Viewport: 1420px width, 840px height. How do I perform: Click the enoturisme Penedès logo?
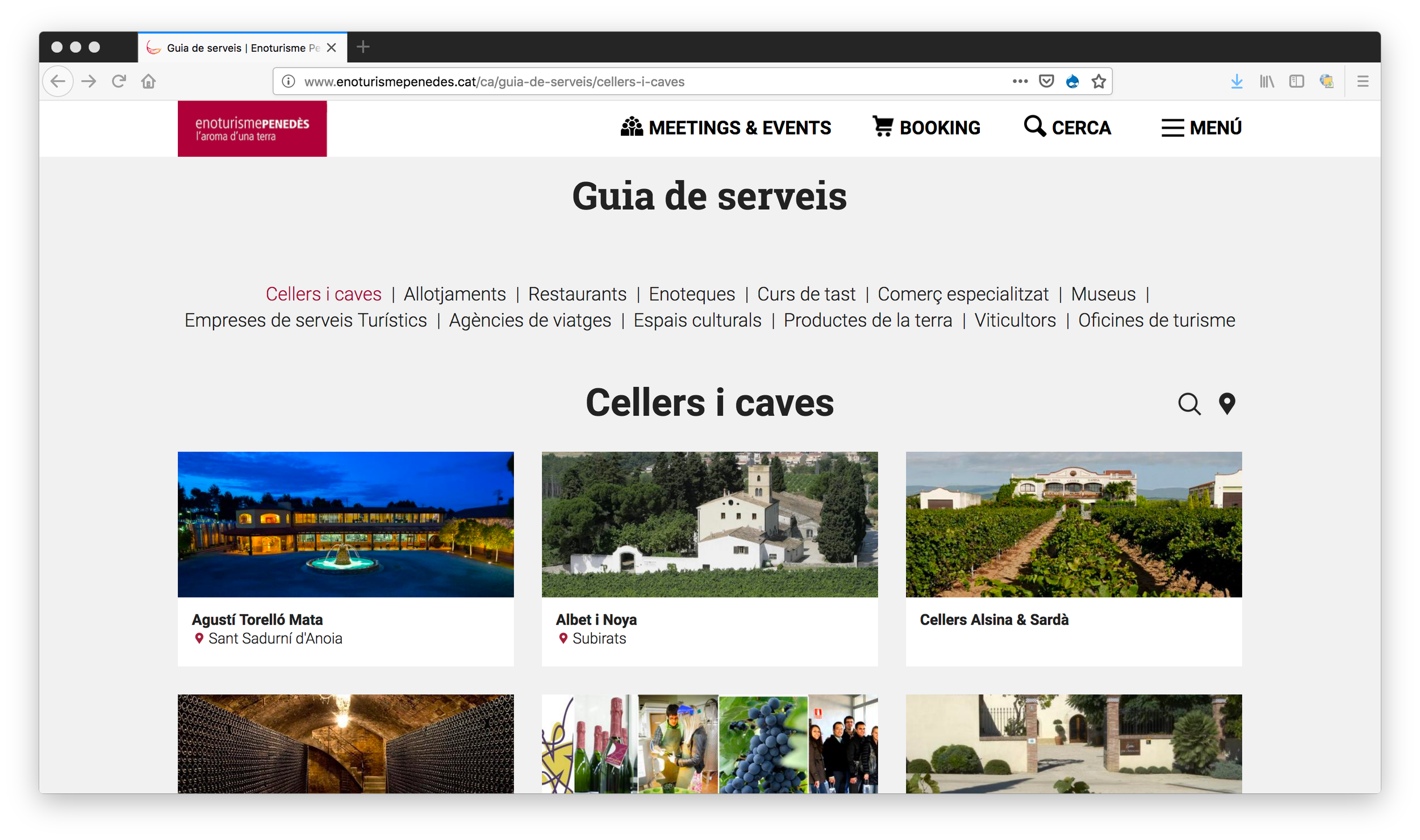pos(252,129)
